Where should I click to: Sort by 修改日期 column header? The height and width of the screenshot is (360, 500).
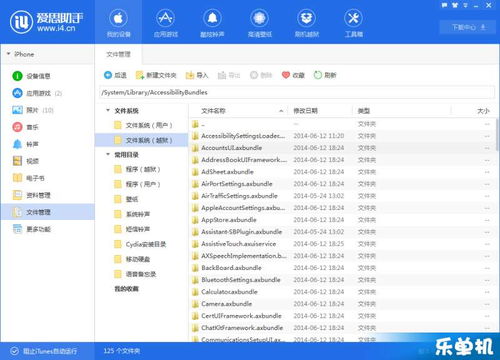pyautogui.click(x=320, y=111)
